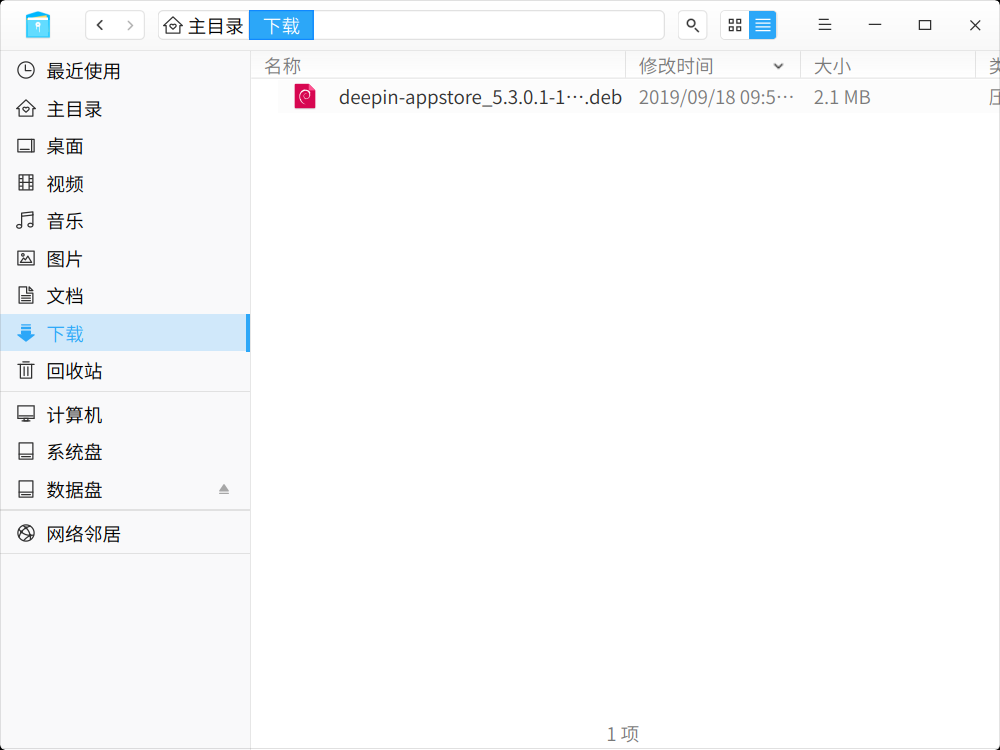Open 网络邻居 in the sidebar
The image size is (1000, 750).
125,534
